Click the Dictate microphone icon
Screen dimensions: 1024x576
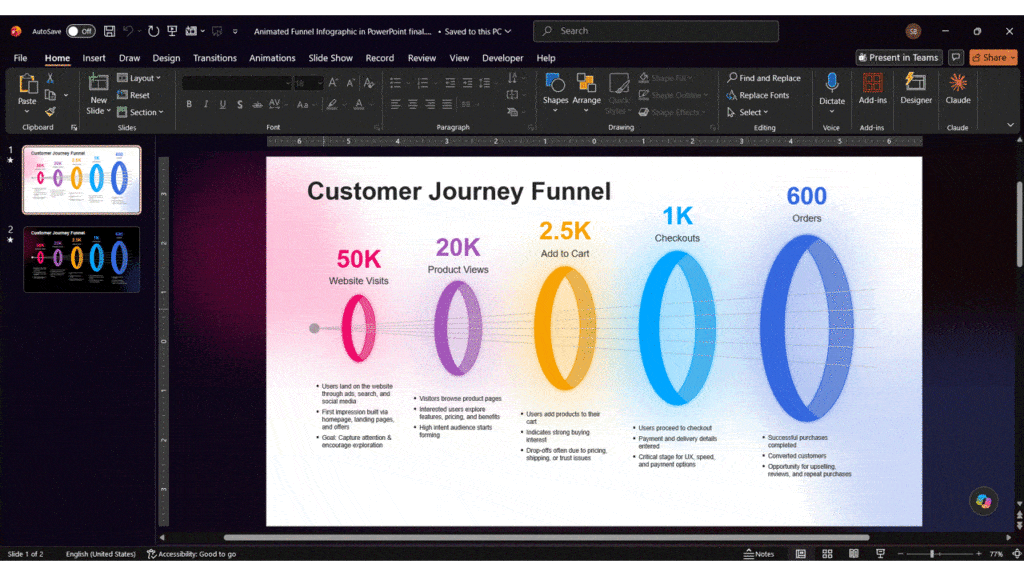tap(831, 83)
